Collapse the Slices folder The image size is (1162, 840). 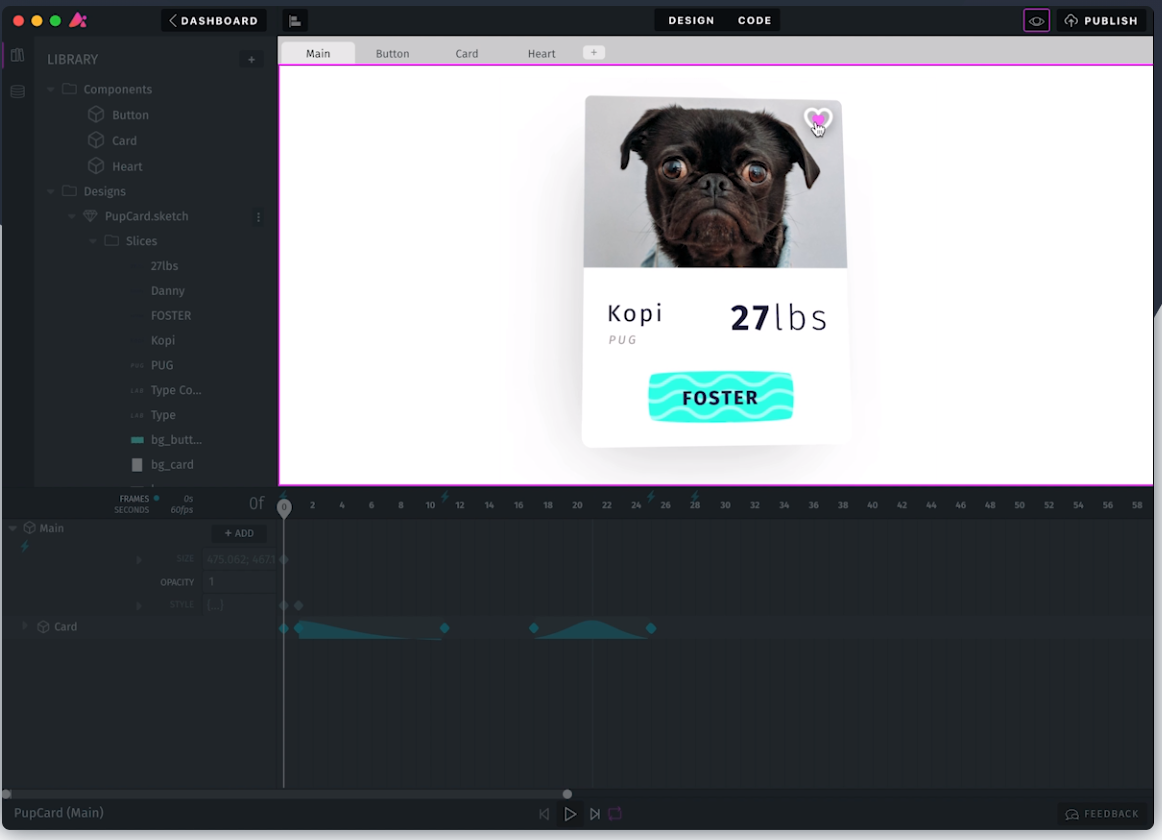(x=93, y=241)
